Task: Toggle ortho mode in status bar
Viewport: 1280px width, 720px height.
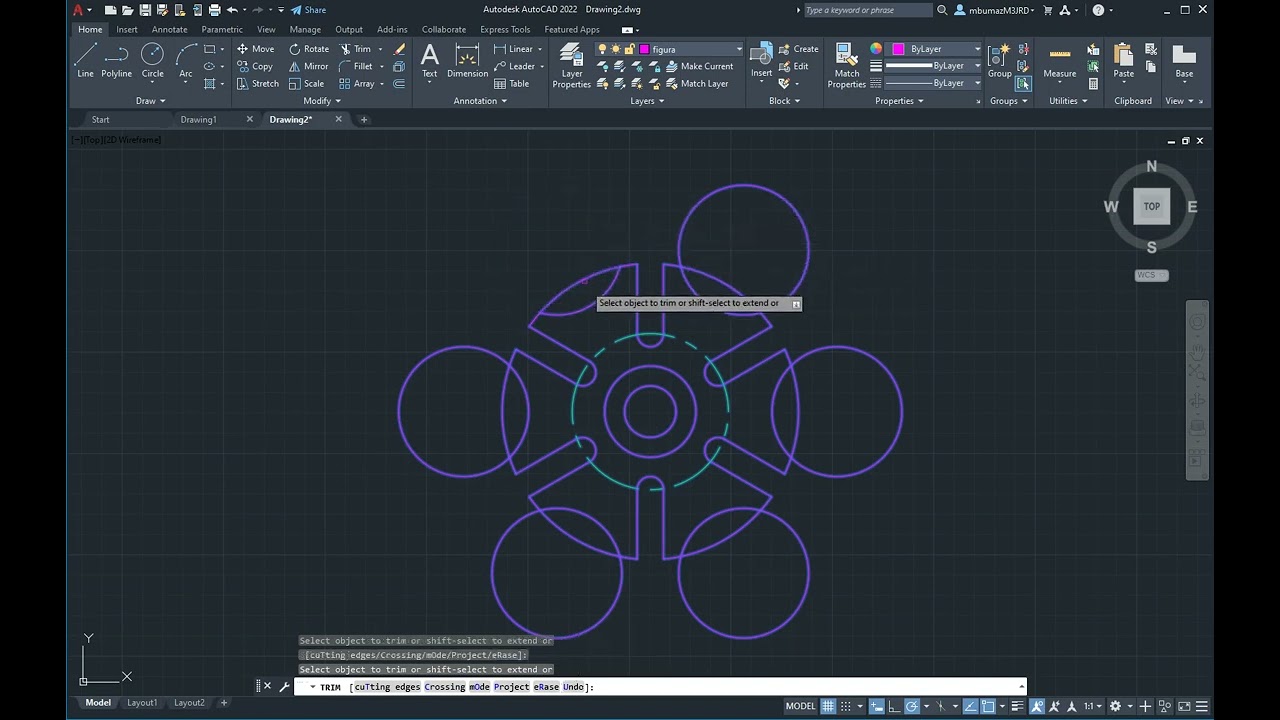Action: click(x=894, y=706)
